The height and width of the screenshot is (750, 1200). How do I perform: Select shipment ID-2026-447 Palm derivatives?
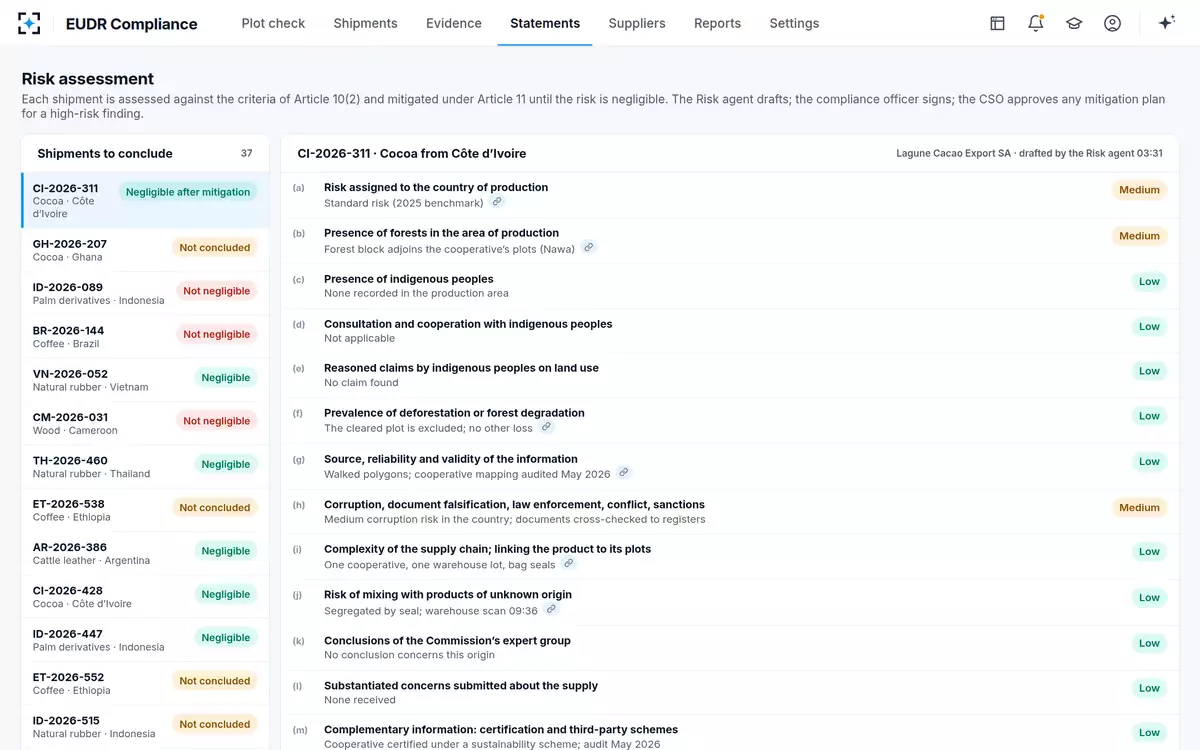[146, 640]
